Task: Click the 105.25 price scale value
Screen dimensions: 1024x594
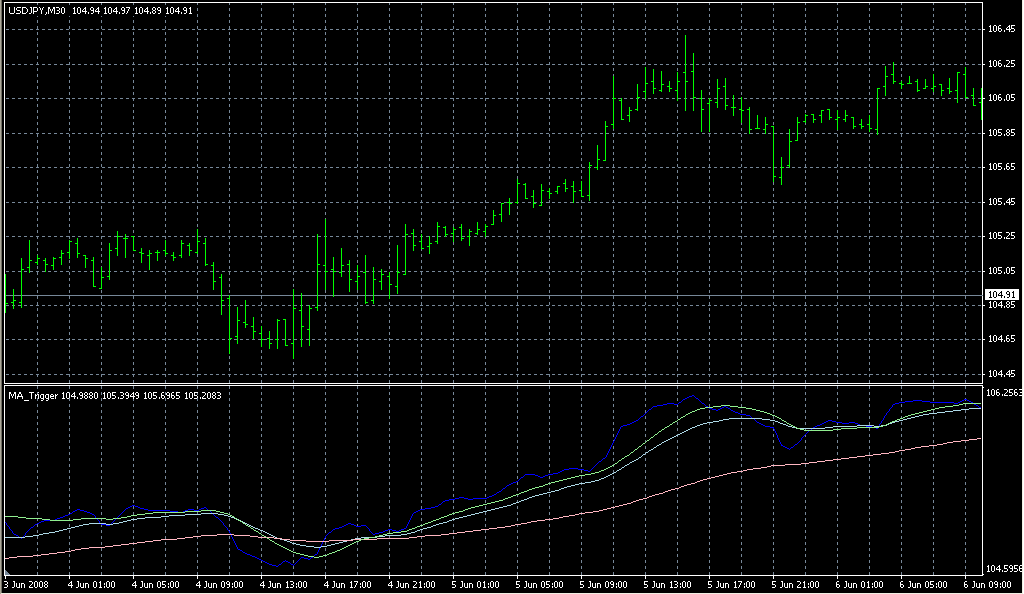Action: (1001, 236)
